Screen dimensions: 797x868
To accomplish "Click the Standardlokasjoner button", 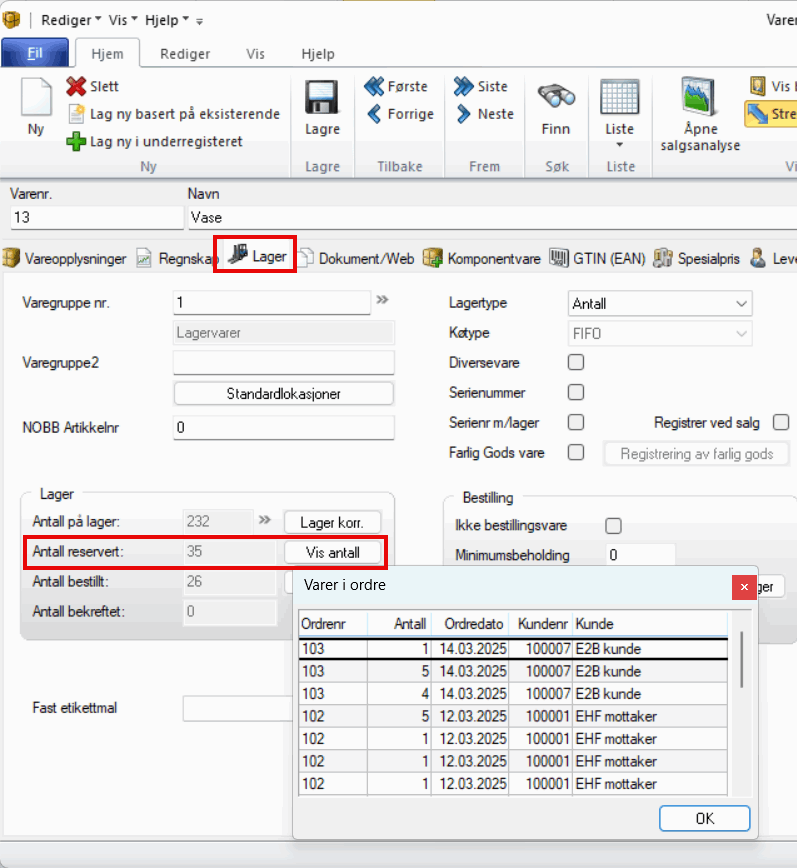I will [284, 394].
